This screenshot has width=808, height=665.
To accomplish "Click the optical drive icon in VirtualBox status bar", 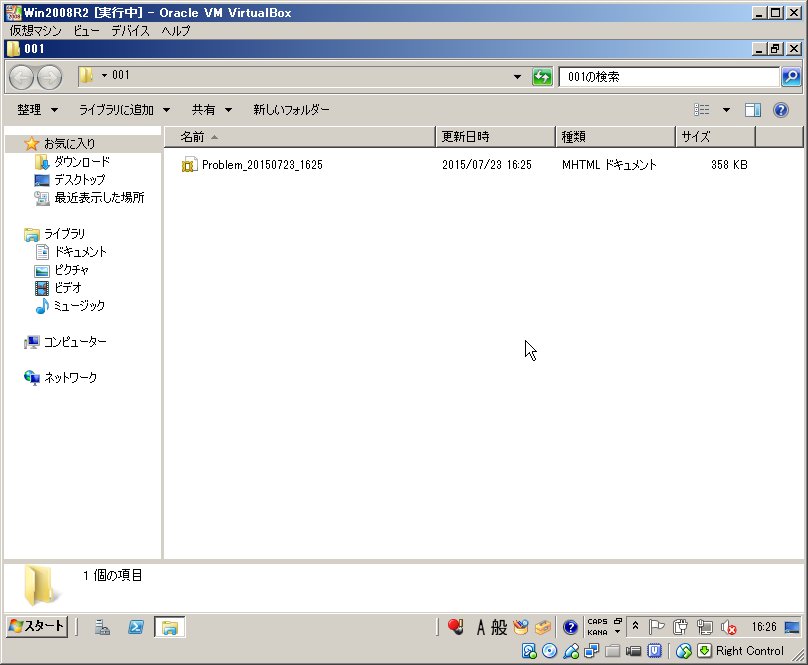I will point(549,651).
